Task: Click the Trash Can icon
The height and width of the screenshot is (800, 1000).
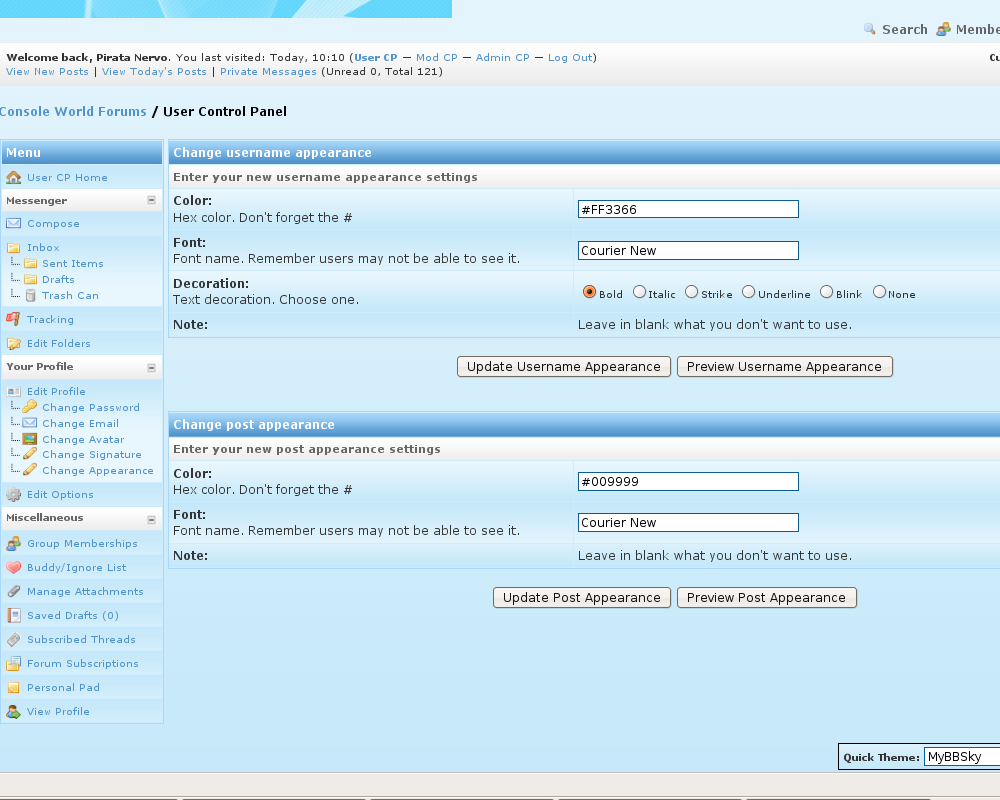Action: tap(31, 296)
